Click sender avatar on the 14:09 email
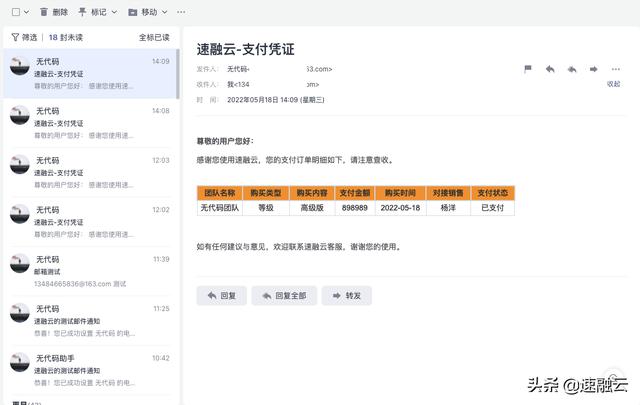 tap(20, 66)
